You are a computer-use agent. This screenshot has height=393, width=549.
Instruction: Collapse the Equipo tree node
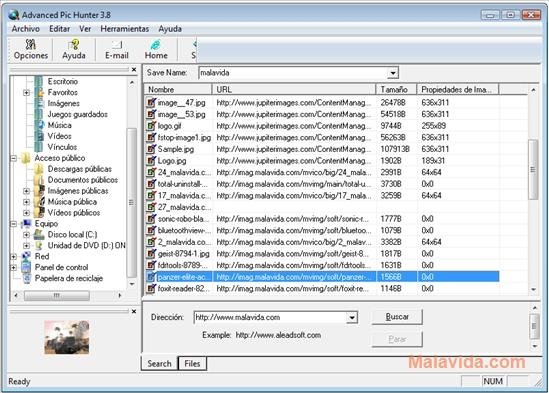(14, 223)
